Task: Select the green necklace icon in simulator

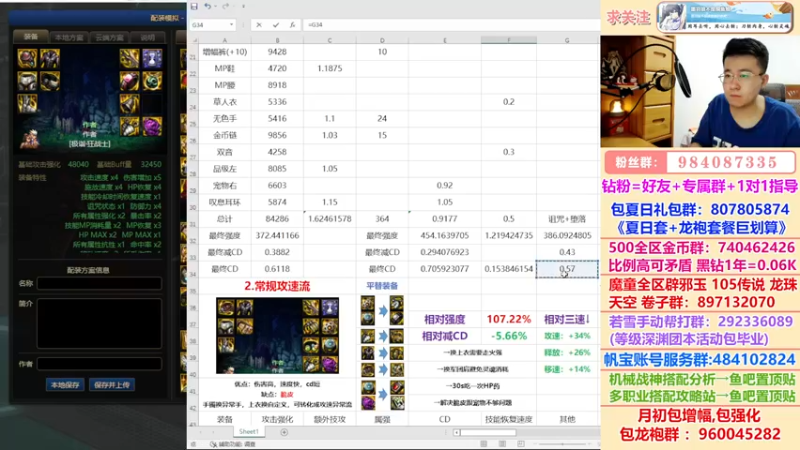Action: click(x=152, y=81)
